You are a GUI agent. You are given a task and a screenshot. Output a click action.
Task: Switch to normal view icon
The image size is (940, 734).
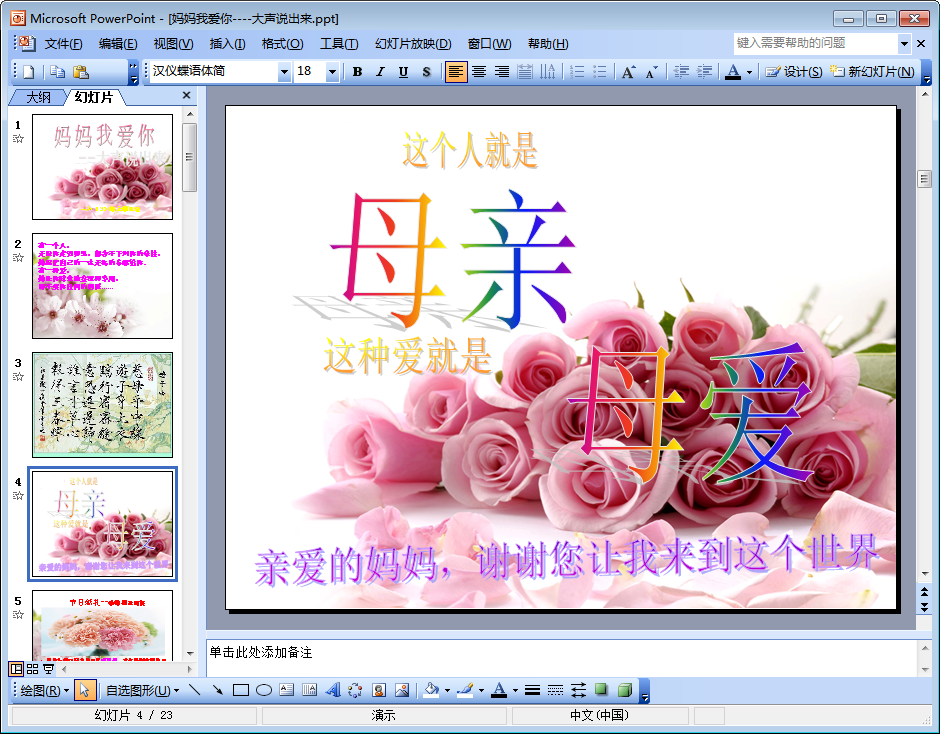17,669
